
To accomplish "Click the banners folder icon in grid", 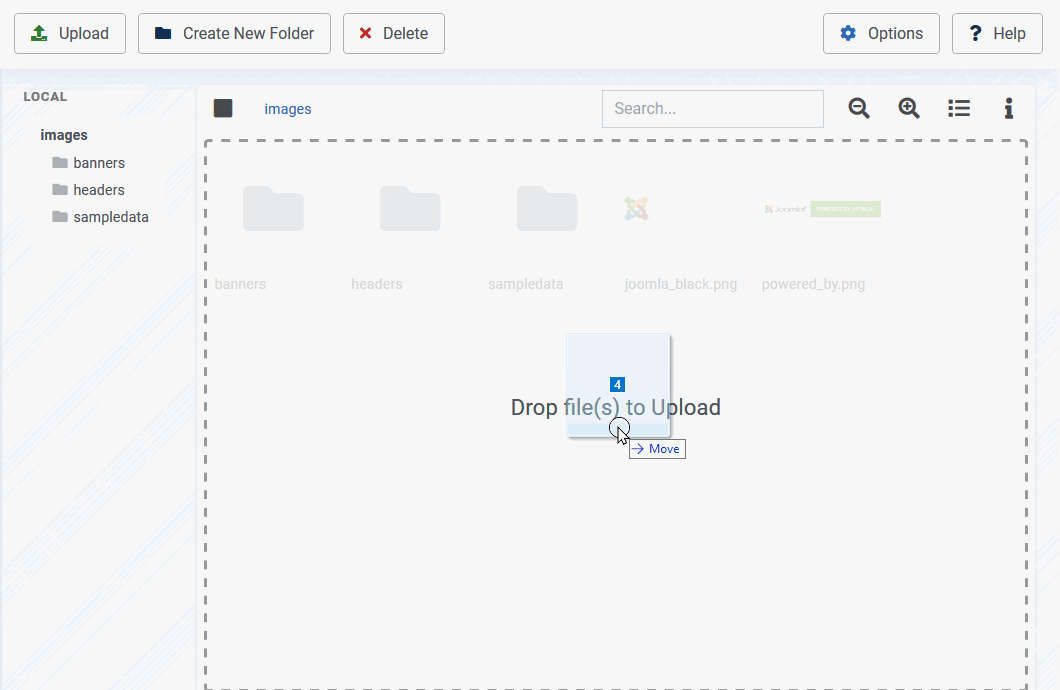I will (273, 209).
